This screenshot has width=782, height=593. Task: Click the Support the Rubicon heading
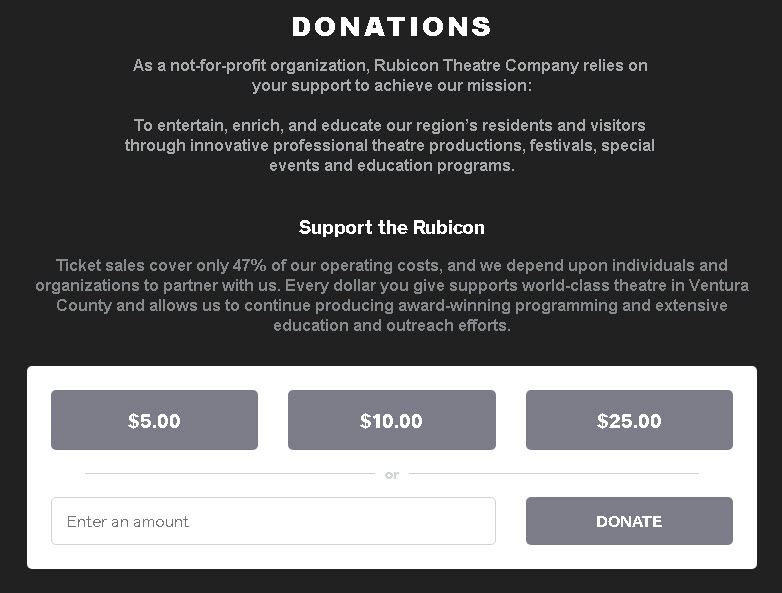[391, 228]
